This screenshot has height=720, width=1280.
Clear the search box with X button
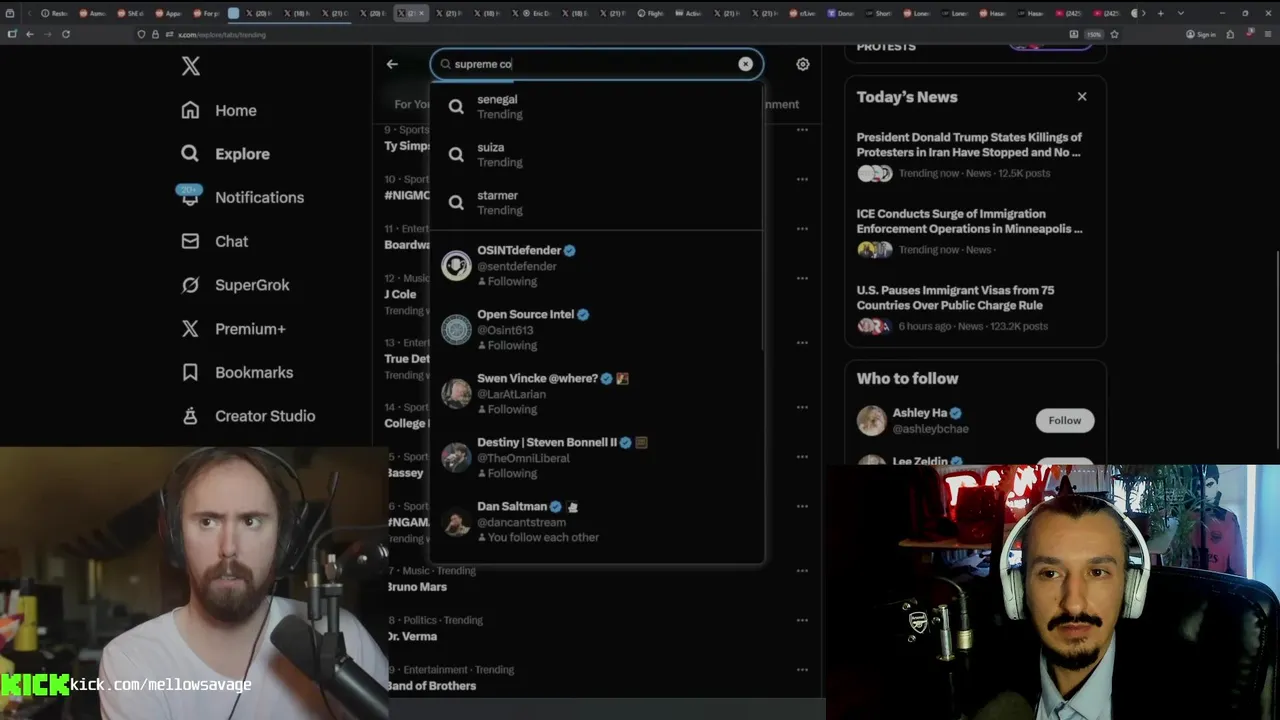pyautogui.click(x=745, y=64)
